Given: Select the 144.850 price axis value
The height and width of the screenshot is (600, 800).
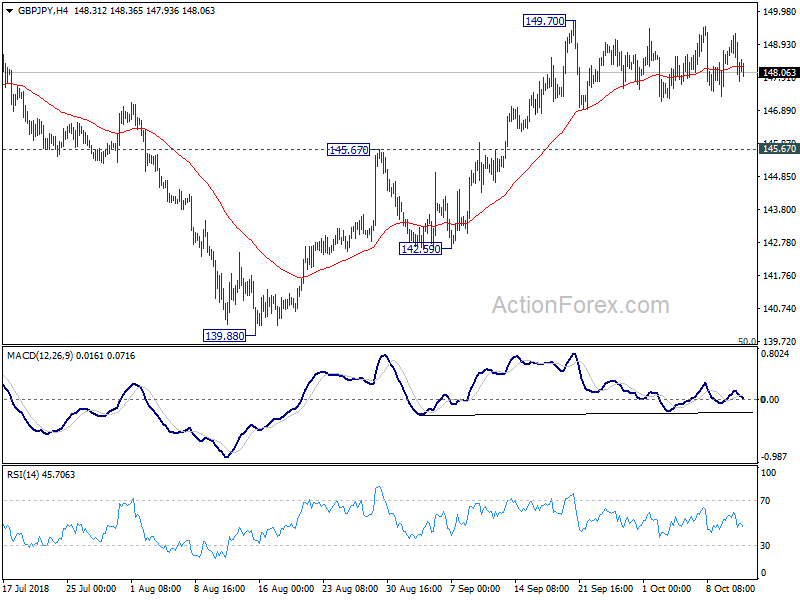Looking at the screenshot, I should pyautogui.click(x=779, y=177).
